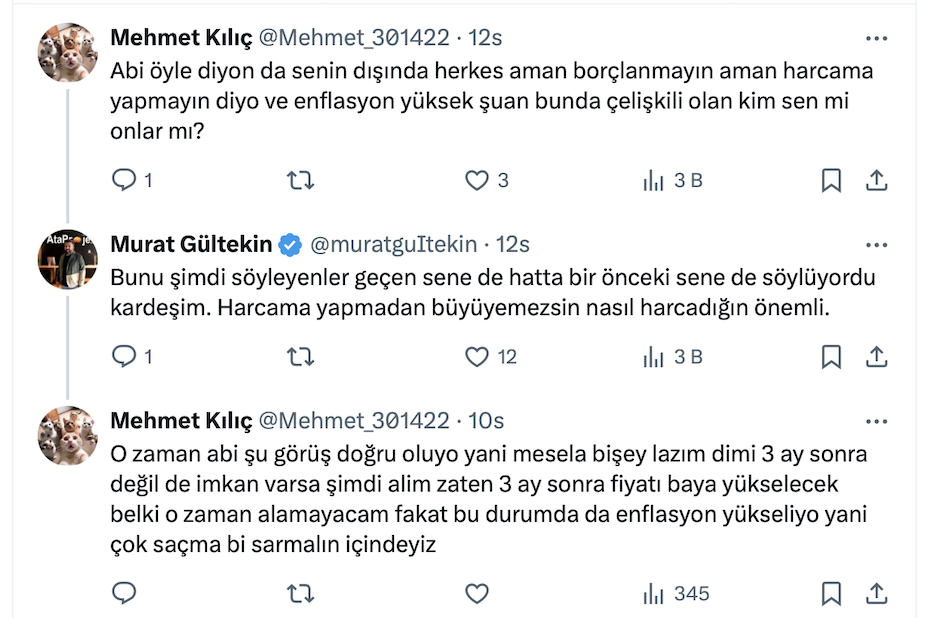Click Murat Gültekin's profile avatar
Screen dimensions: 926x618
(x=67, y=258)
